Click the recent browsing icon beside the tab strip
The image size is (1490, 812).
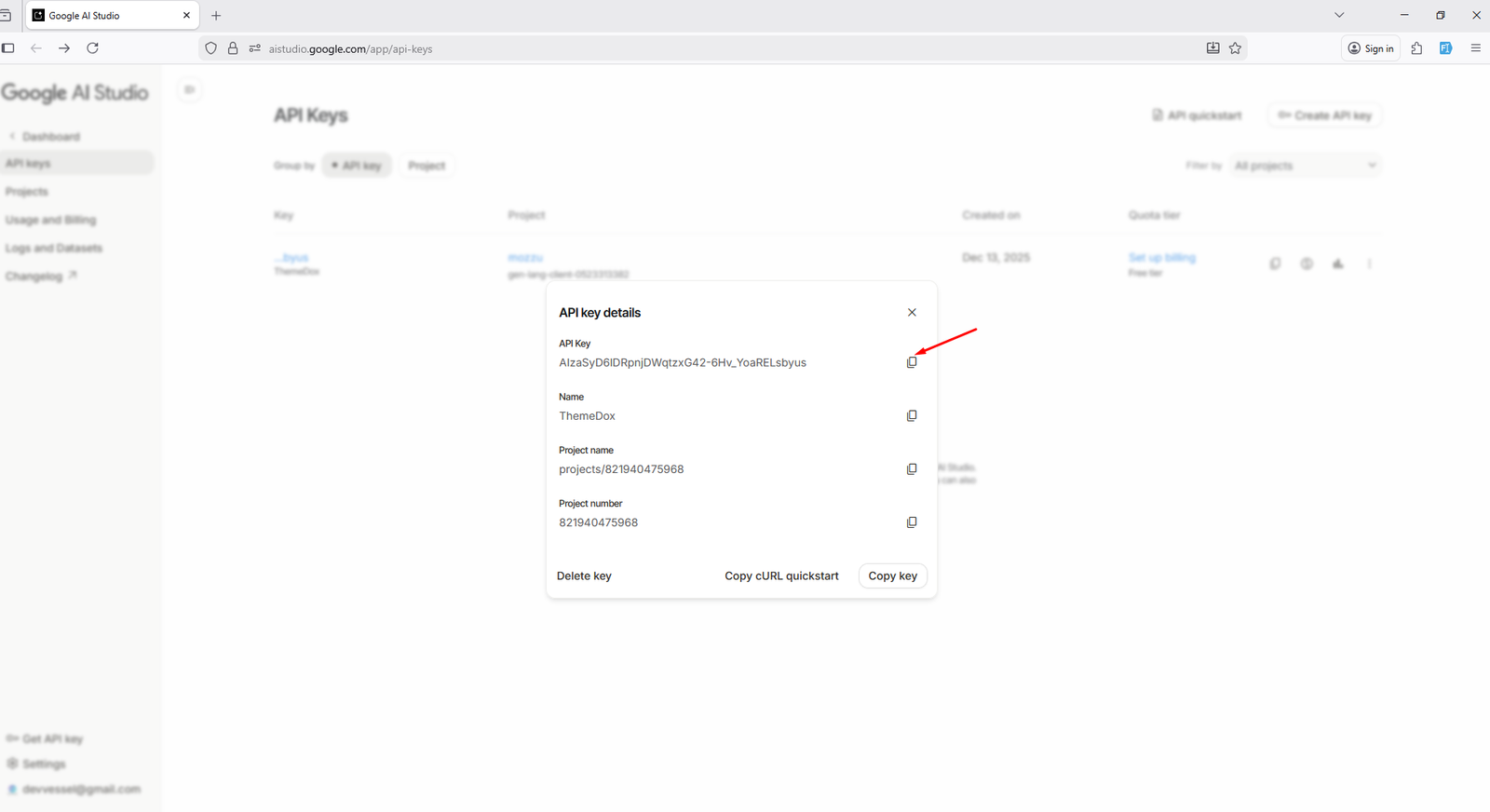6,16
